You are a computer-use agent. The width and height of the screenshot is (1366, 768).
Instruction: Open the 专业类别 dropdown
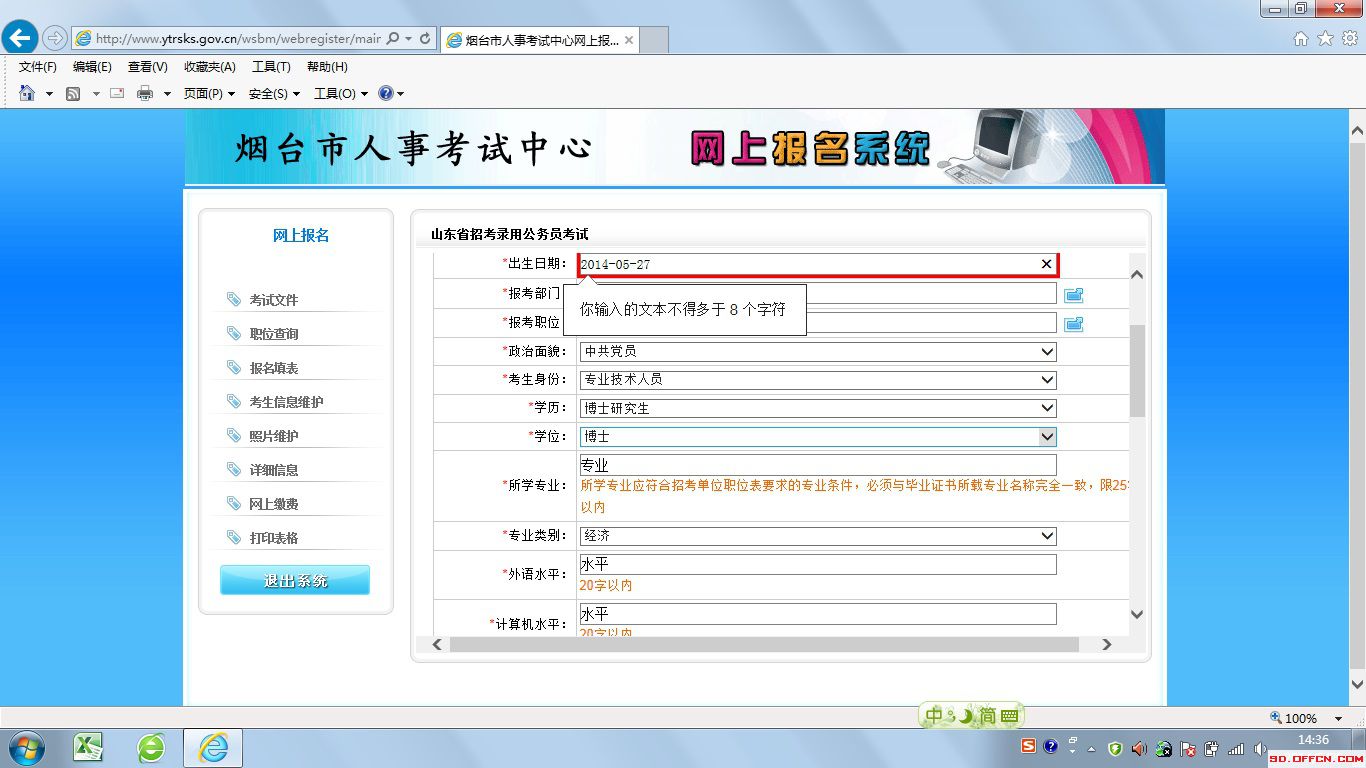tap(1047, 536)
